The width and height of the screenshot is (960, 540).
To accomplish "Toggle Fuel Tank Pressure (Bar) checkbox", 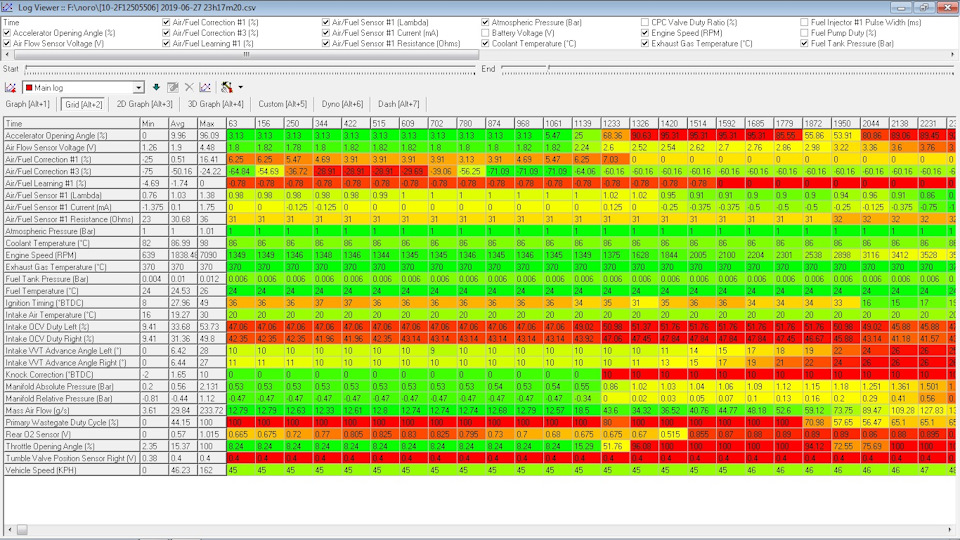I will tap(804, 43).
